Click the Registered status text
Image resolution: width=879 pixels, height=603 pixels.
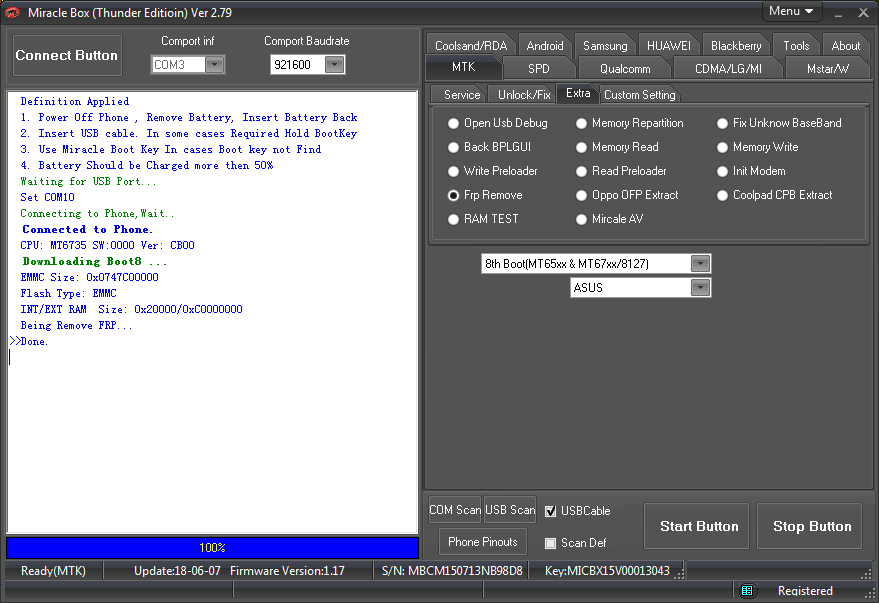coord(805,591)
